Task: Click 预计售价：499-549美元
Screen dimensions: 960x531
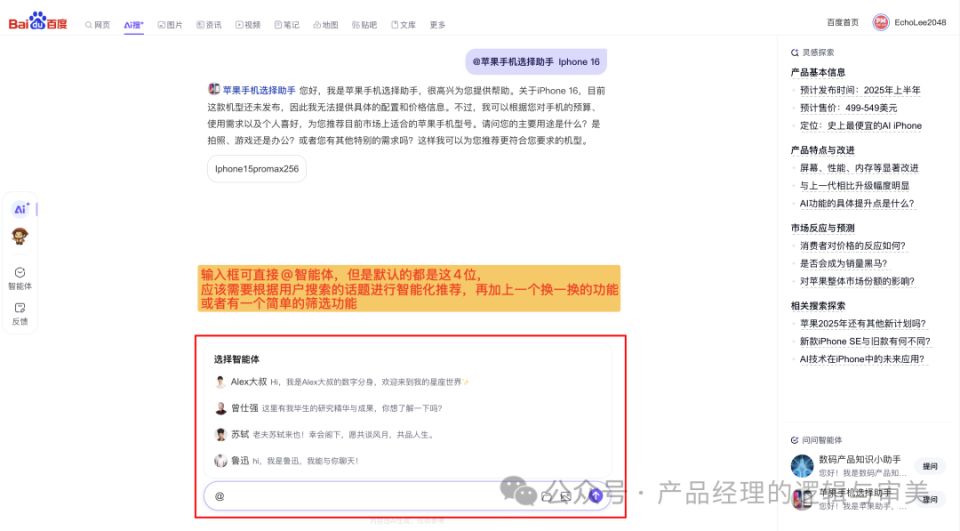Action: pyautogui.click(x=848, y=108)
